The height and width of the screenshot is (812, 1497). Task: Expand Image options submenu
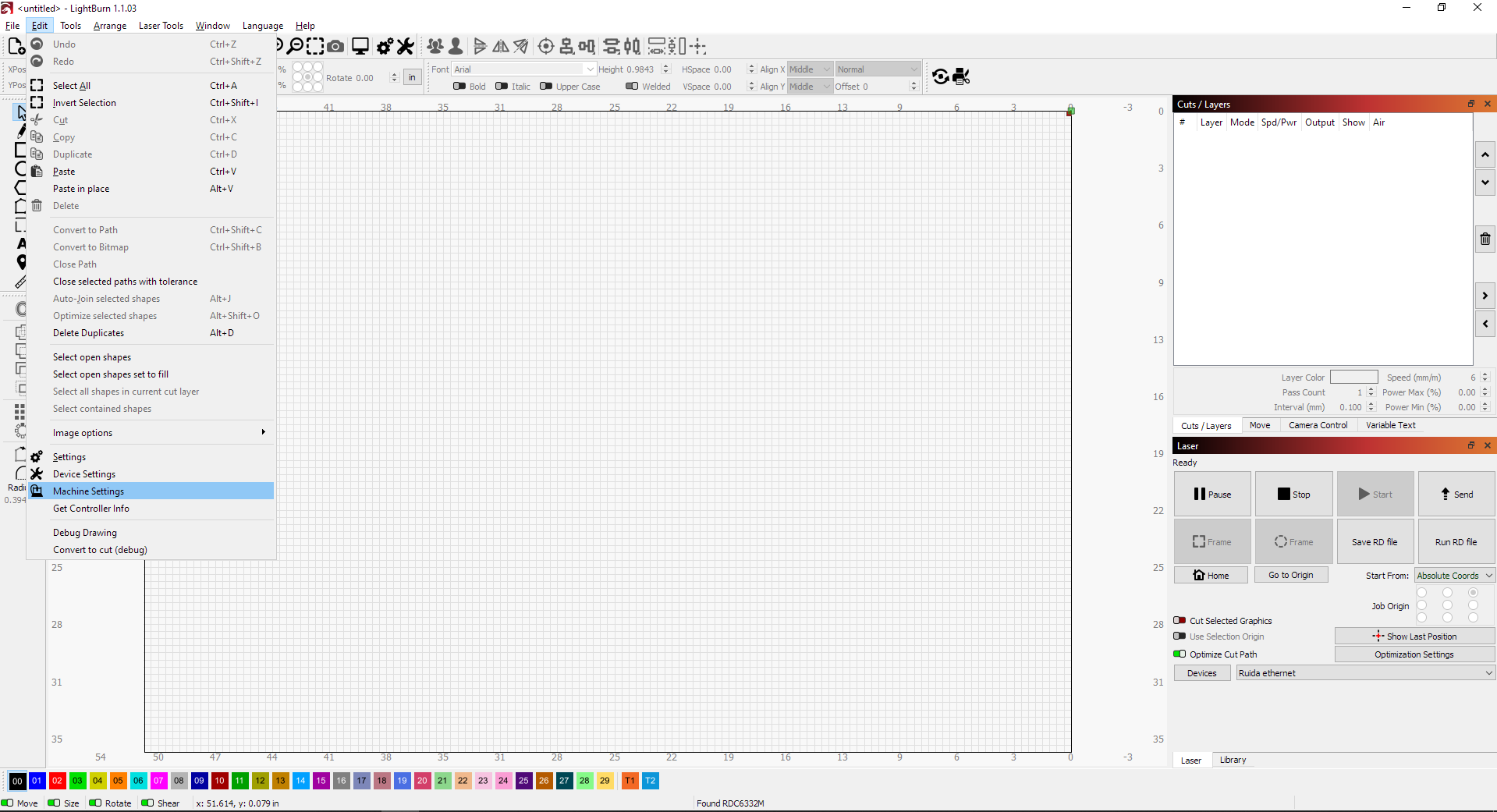click(150, 433)
